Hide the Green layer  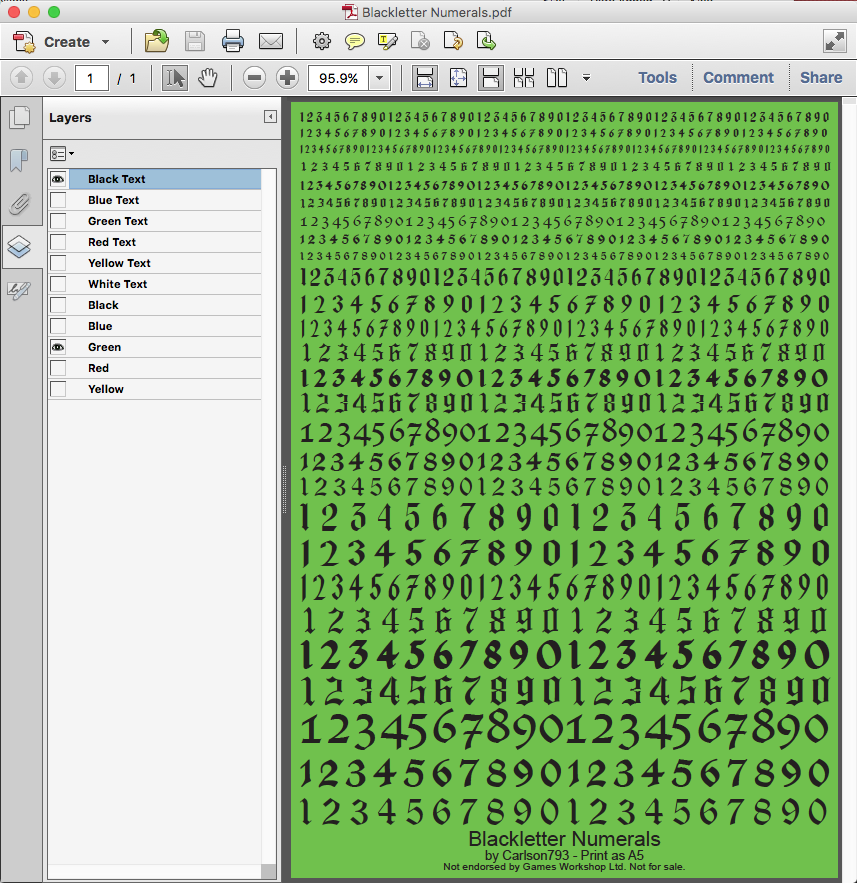tap(59, 347)
